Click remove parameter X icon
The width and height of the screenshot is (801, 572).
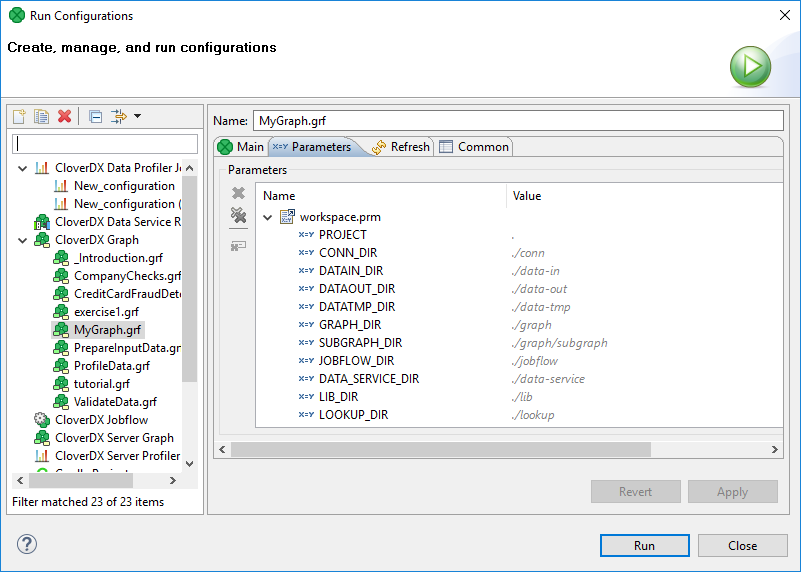click(238, 193)
